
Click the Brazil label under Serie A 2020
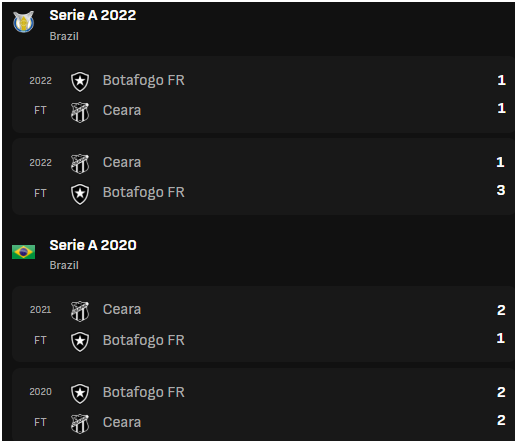(x=64, y=265)
